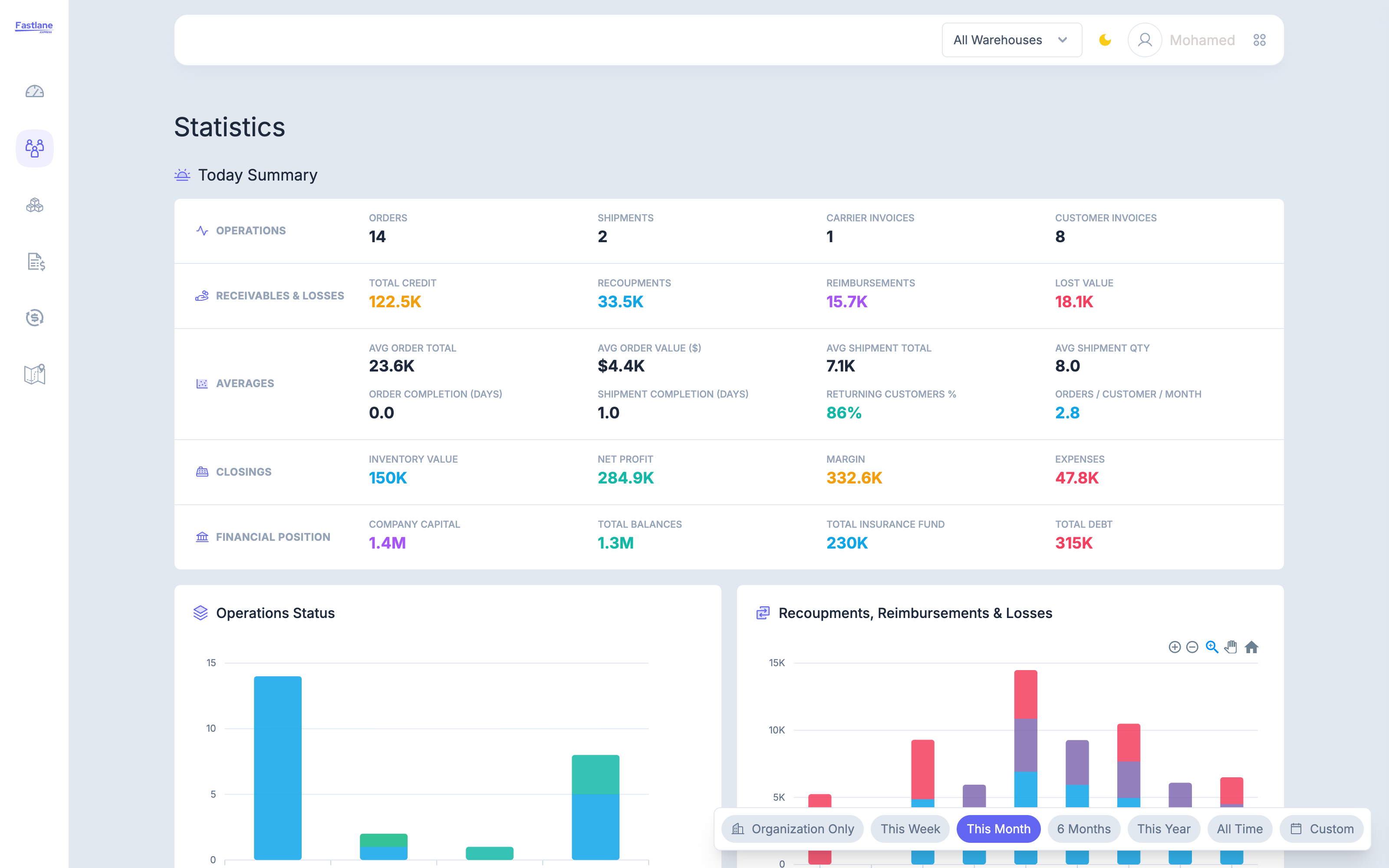1389x868 pixels.
Task: Select the This Week period
Action: (910, 829)
